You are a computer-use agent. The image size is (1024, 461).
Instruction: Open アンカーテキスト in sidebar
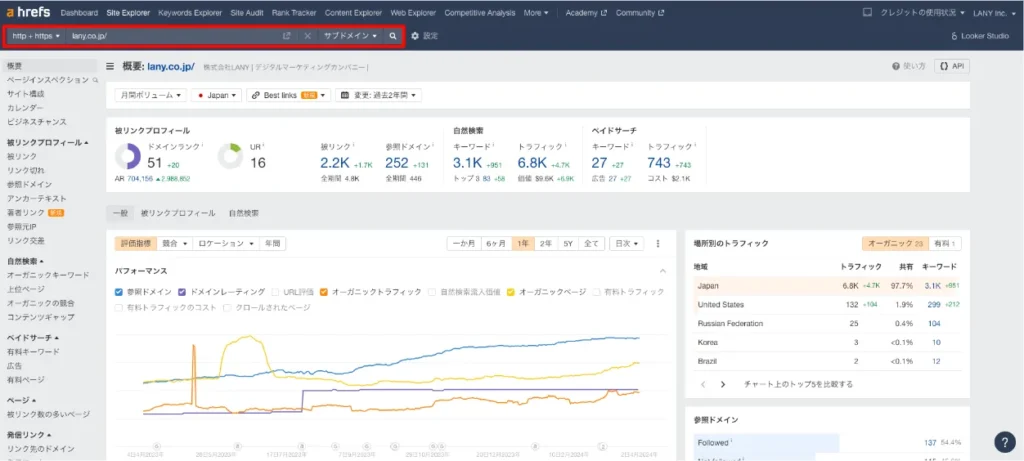click(37, 199)
